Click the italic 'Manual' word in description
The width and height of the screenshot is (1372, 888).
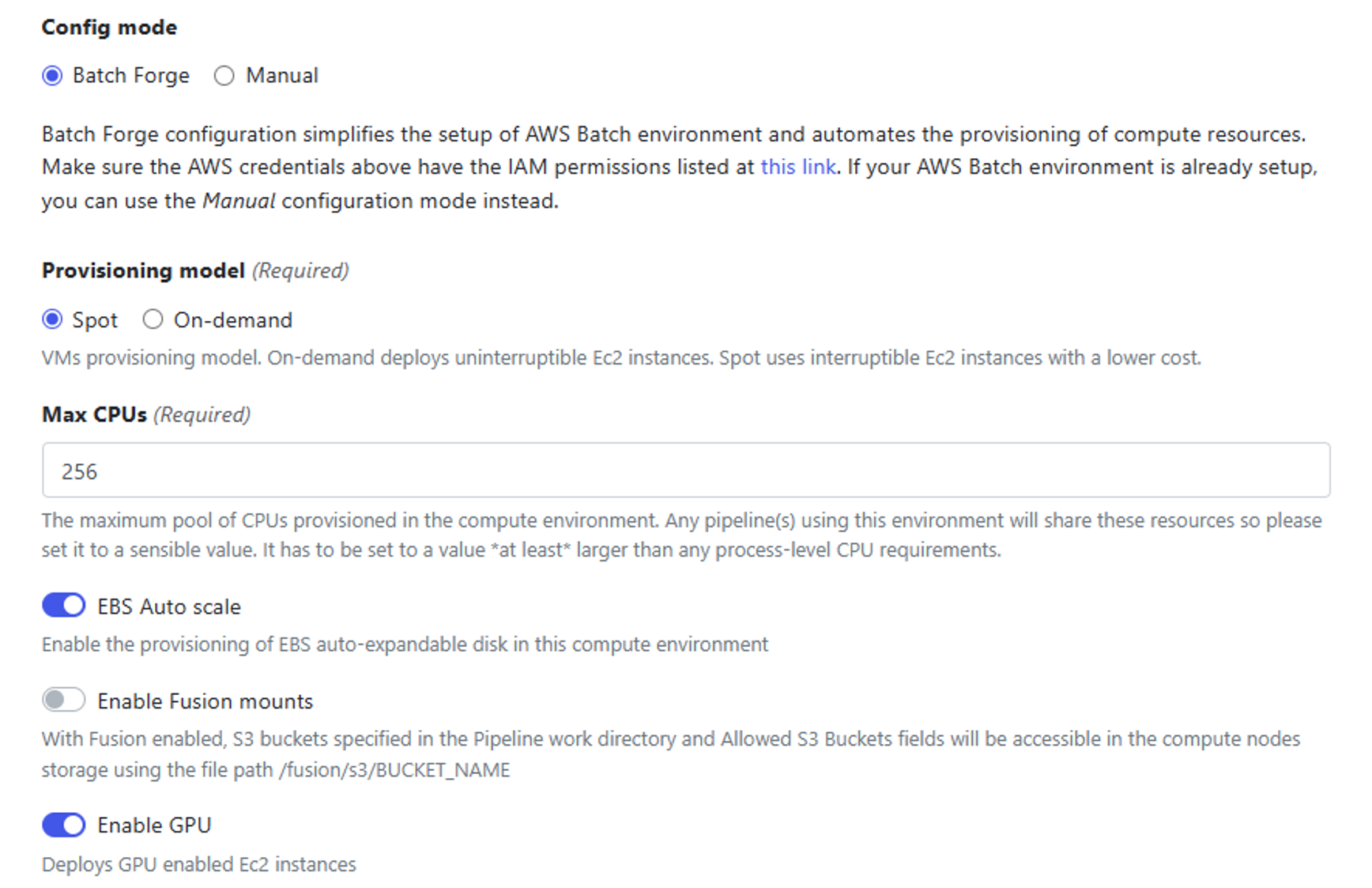[239, 201]
